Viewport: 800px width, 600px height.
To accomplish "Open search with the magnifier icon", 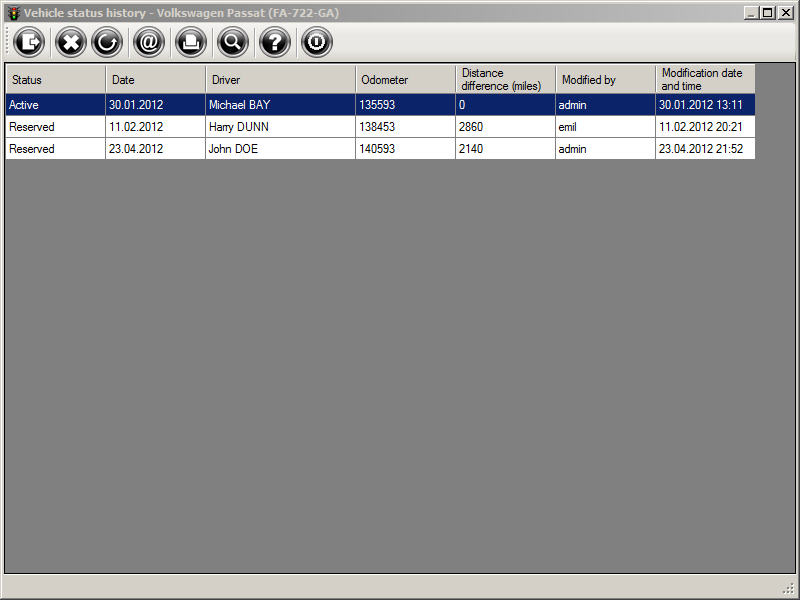I will (x=232, y=42).
